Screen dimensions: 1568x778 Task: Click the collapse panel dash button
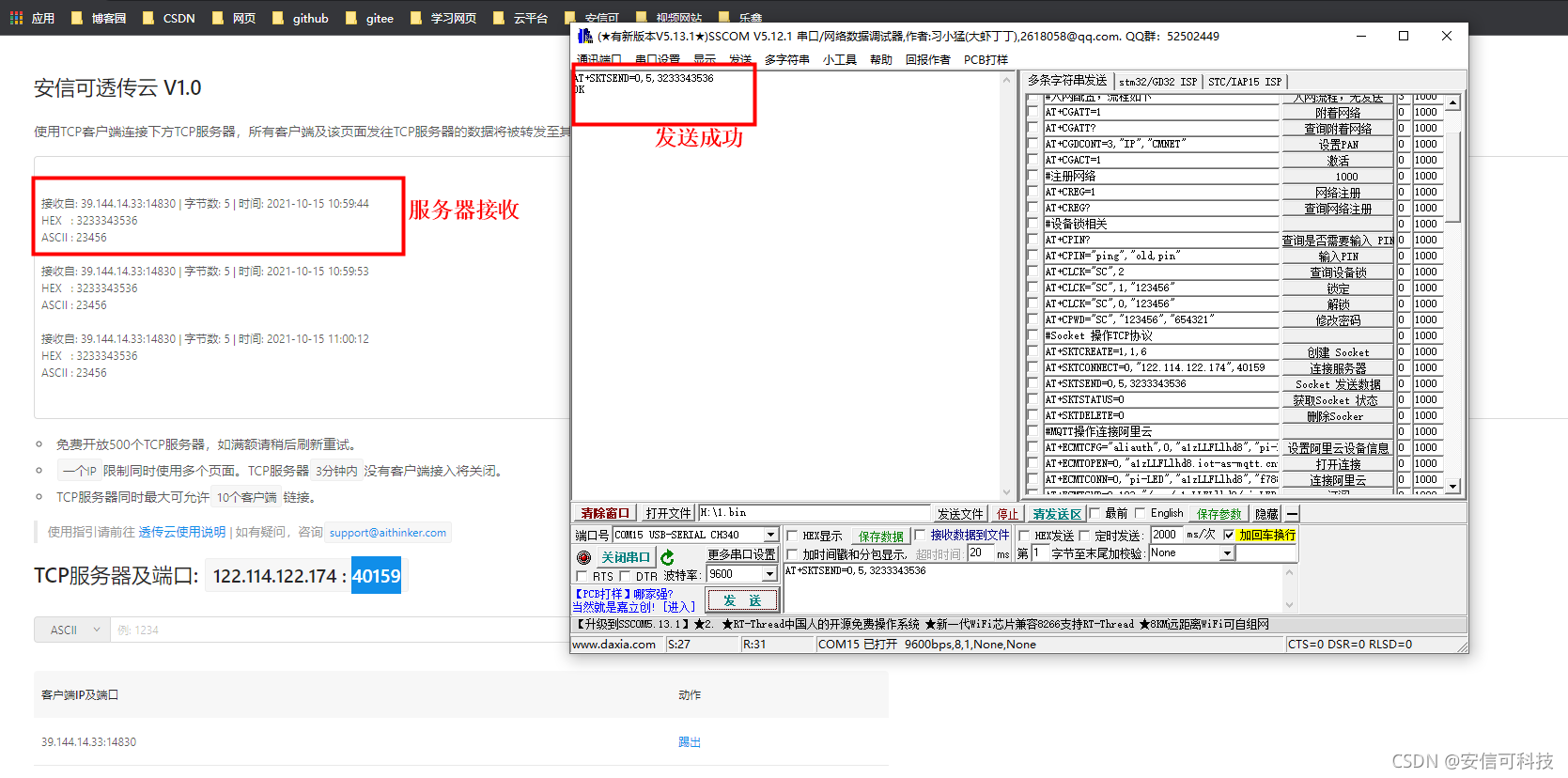1293,514
